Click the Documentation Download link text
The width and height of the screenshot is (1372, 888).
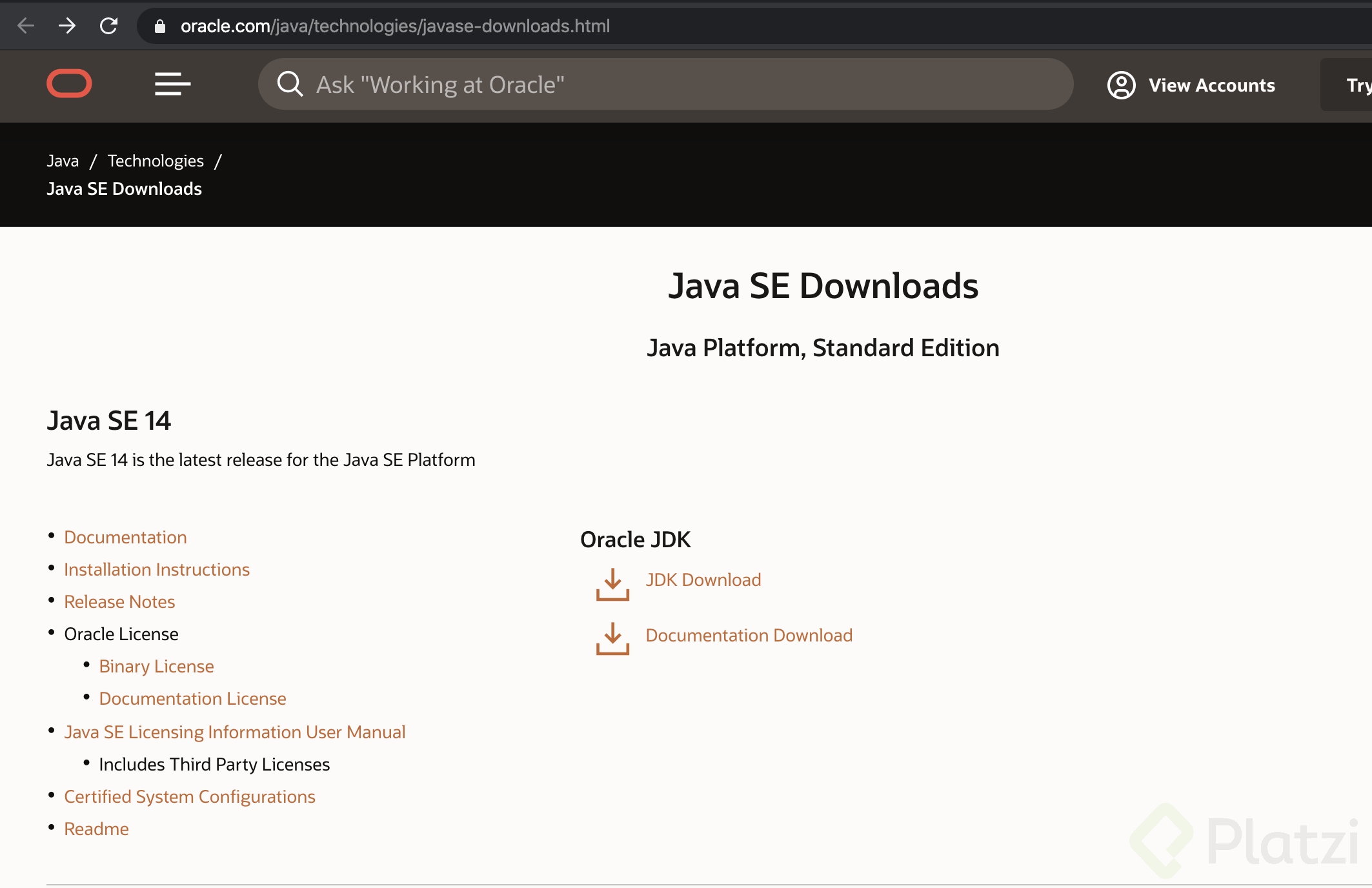pyautogui.click(x=749, y=635)
